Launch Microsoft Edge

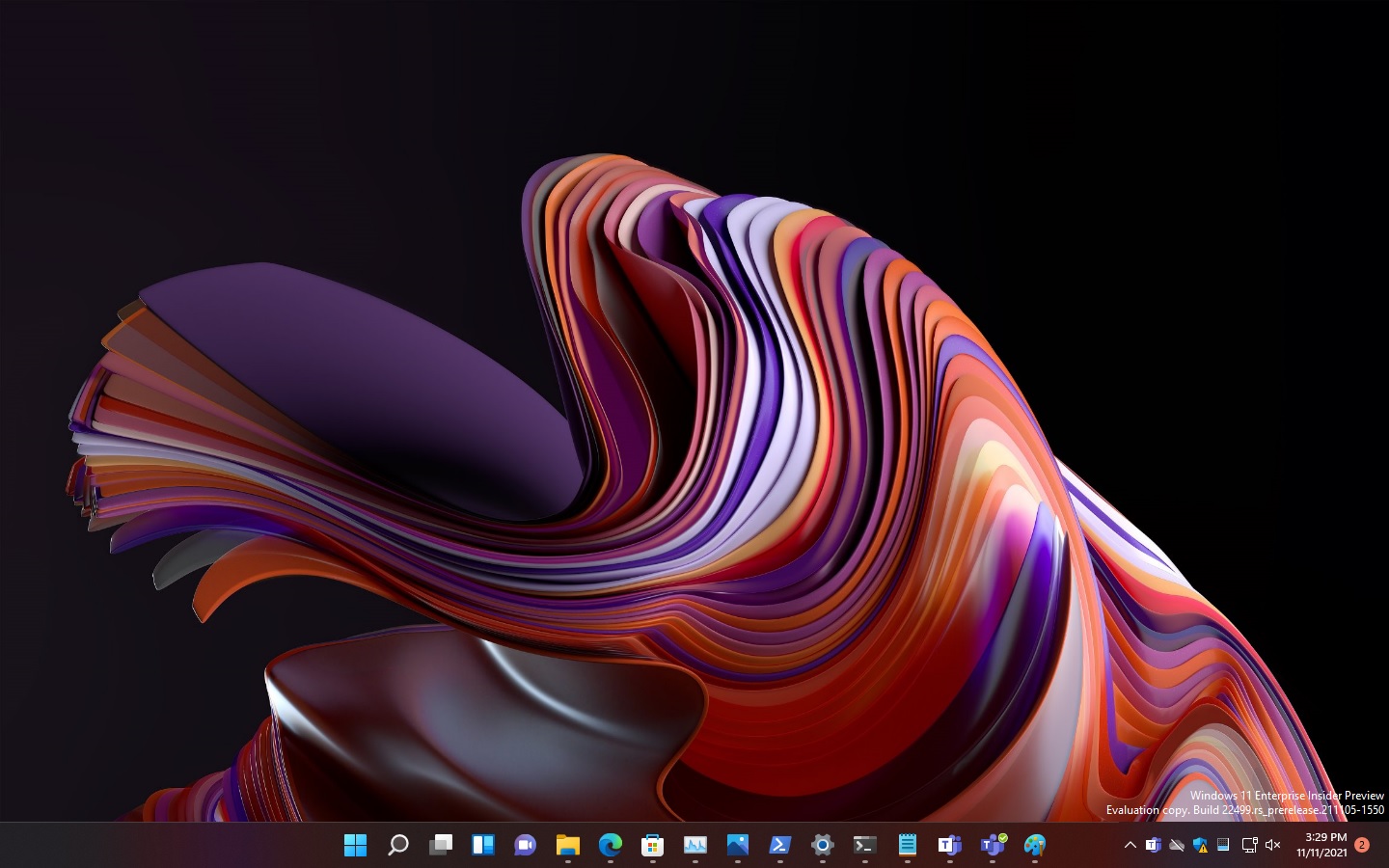coord(610,846)
